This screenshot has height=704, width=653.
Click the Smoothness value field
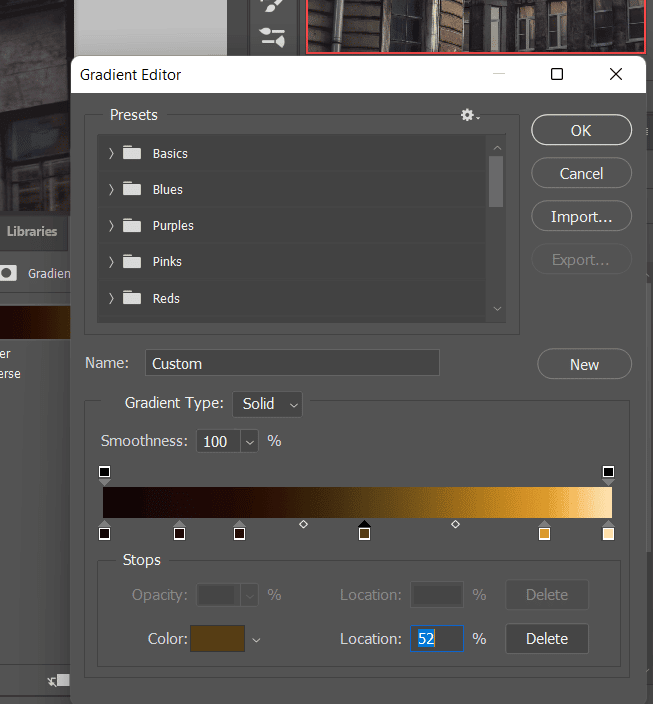[x=218, y=442]
